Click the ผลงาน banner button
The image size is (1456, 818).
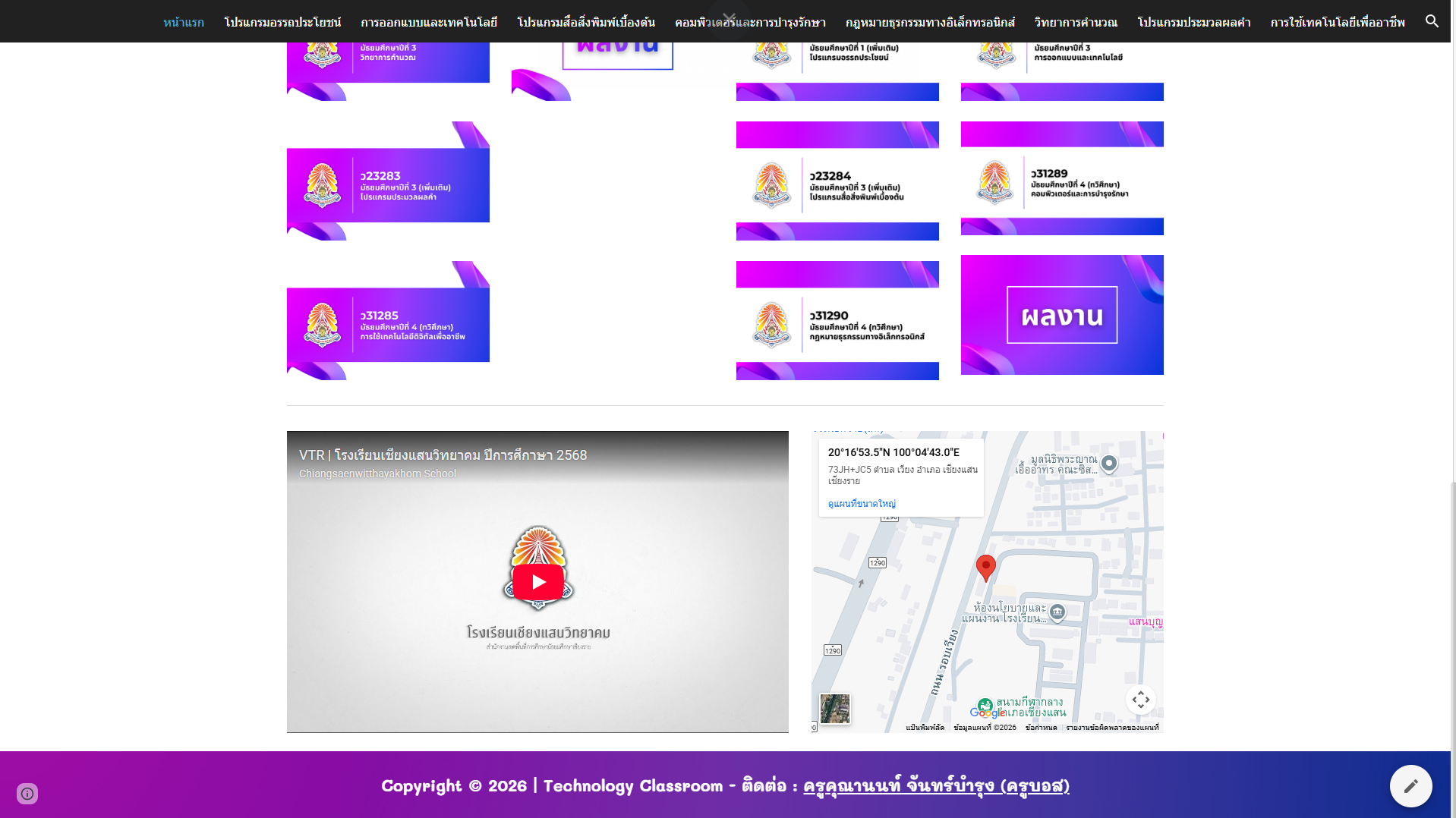[x=1062, y=315]
